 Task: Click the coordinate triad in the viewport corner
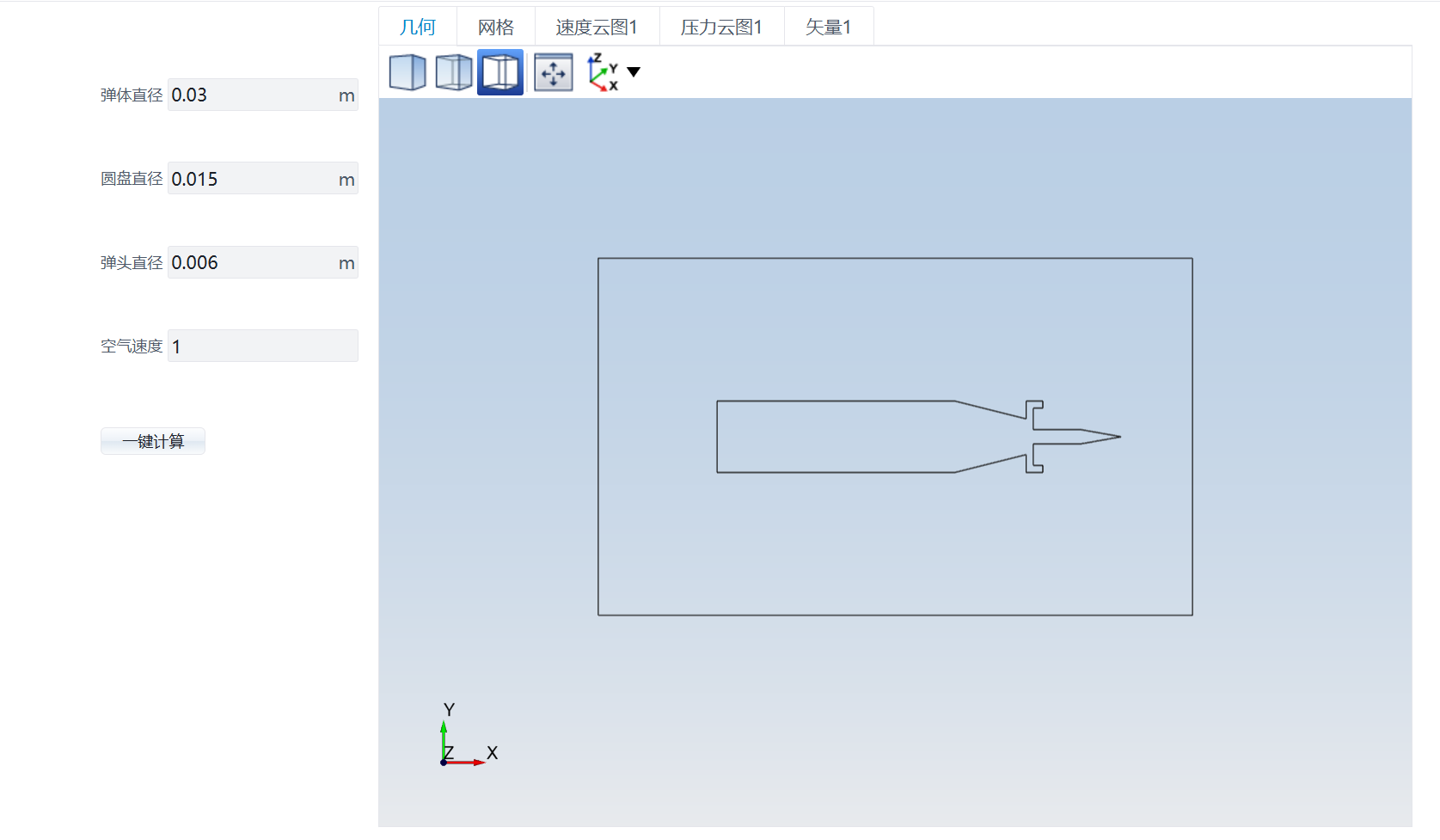point(468,735)
